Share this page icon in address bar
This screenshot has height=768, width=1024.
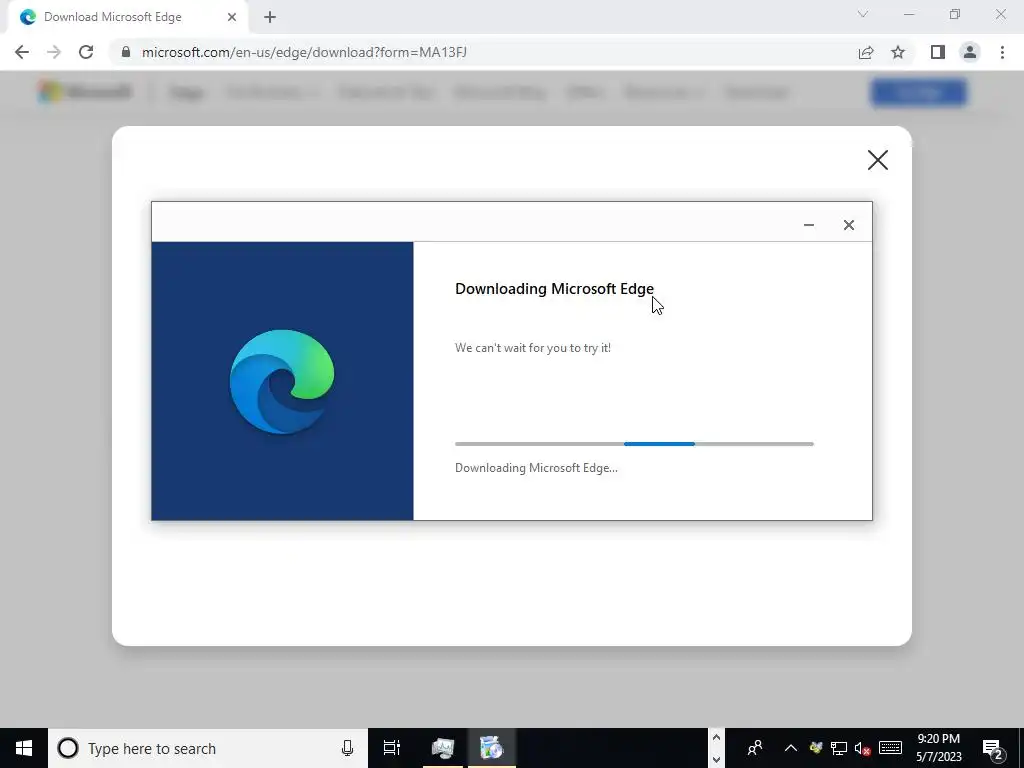(866, 52)
